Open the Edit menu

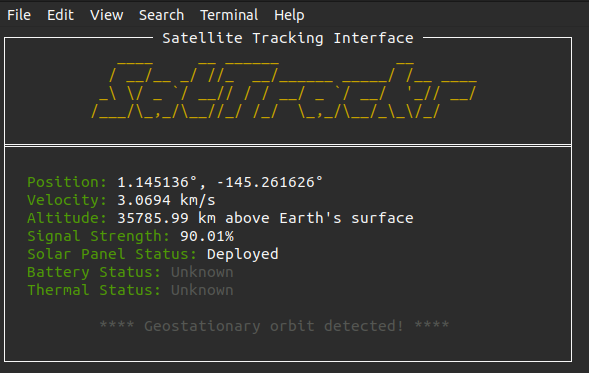(60, 15)
